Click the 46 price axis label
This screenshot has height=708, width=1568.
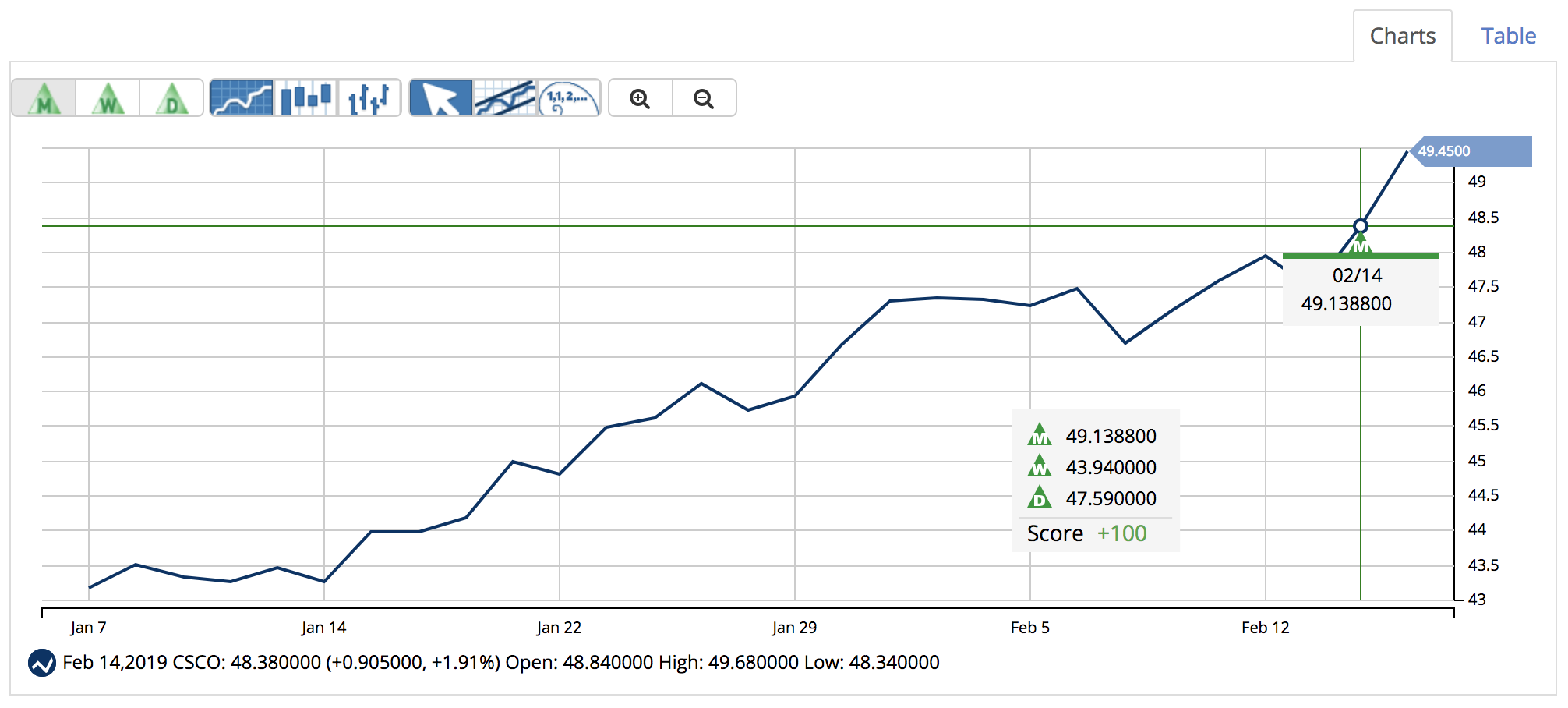1477,391
